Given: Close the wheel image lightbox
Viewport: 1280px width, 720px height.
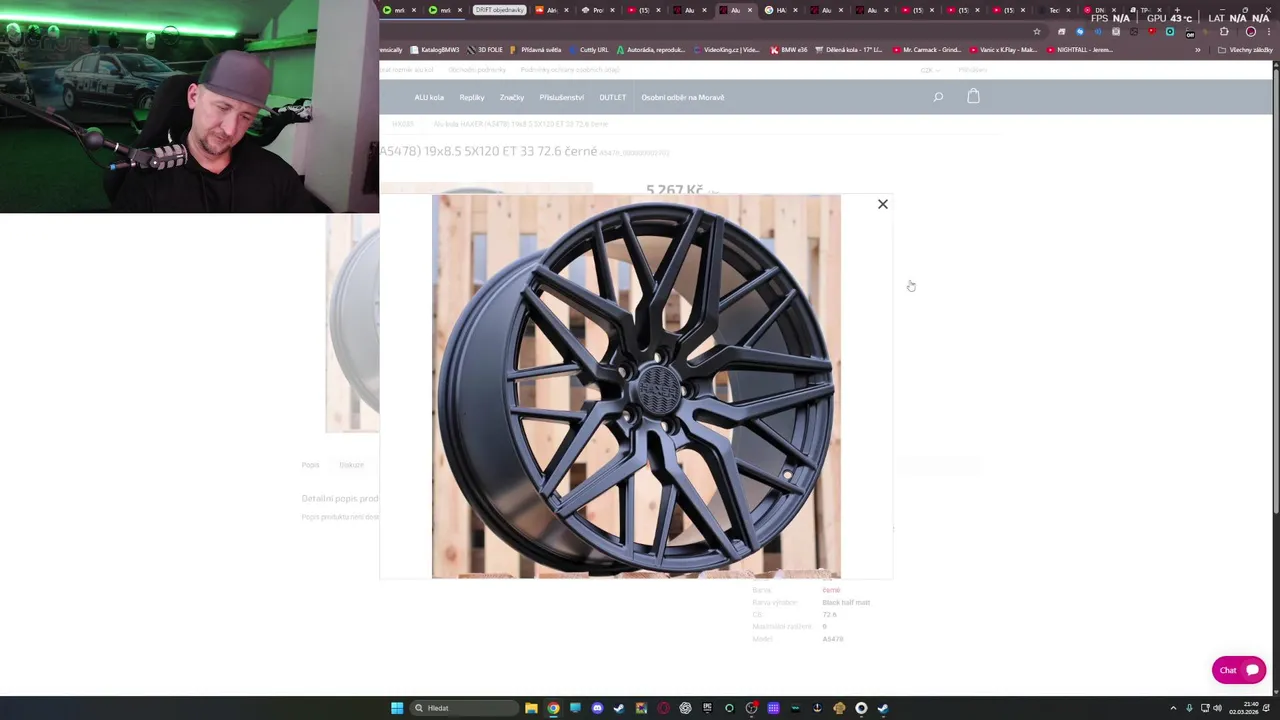Looking at the screenshot, I should point(882,204).
